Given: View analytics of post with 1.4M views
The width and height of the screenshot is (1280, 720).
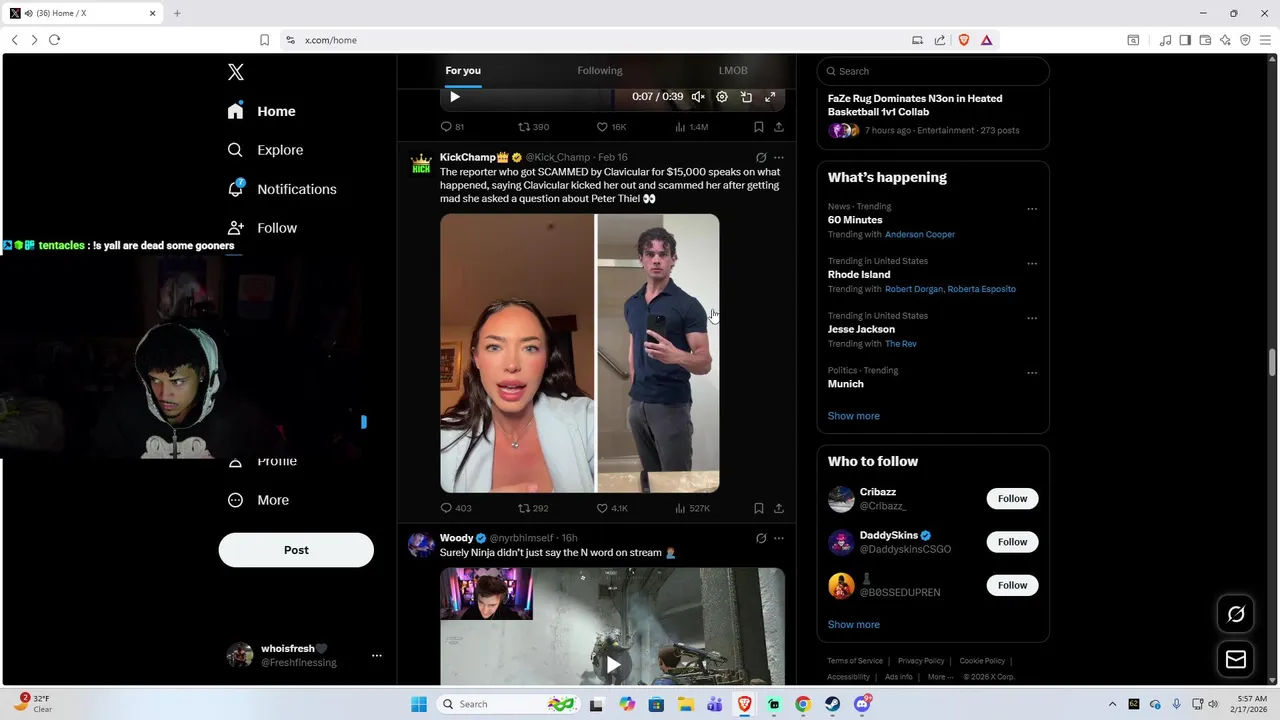Looking at the screenshot, I should pyautogui.click(x=691, y=127).
